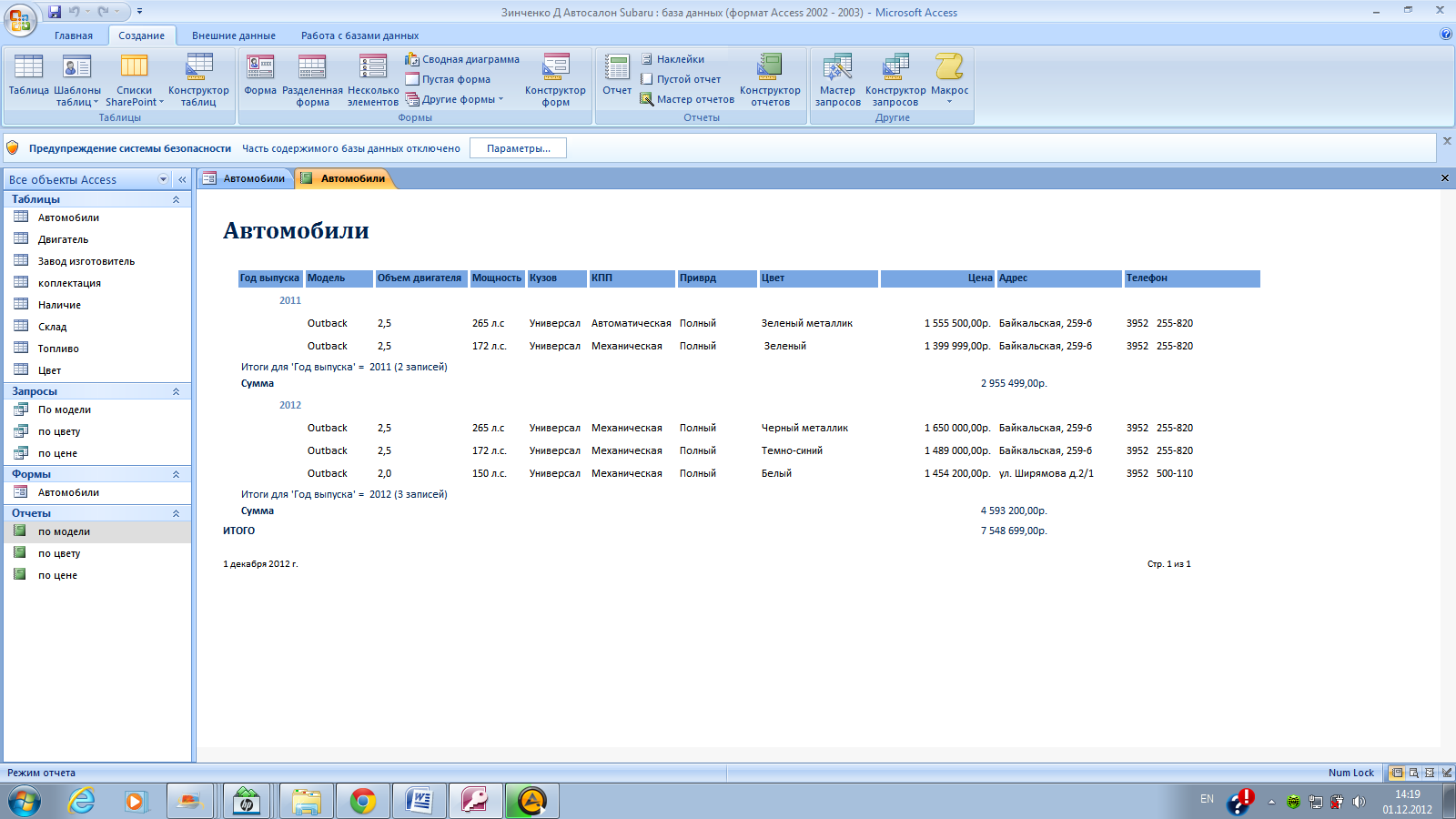Click the Access help icon
1456x819 pixels.
1446,35
